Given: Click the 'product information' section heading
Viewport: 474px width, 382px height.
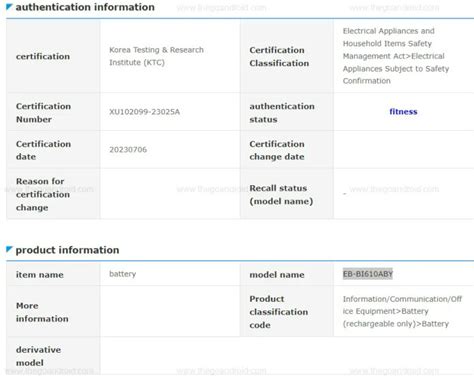Looking at the screenshot, I should pos(67,250).
